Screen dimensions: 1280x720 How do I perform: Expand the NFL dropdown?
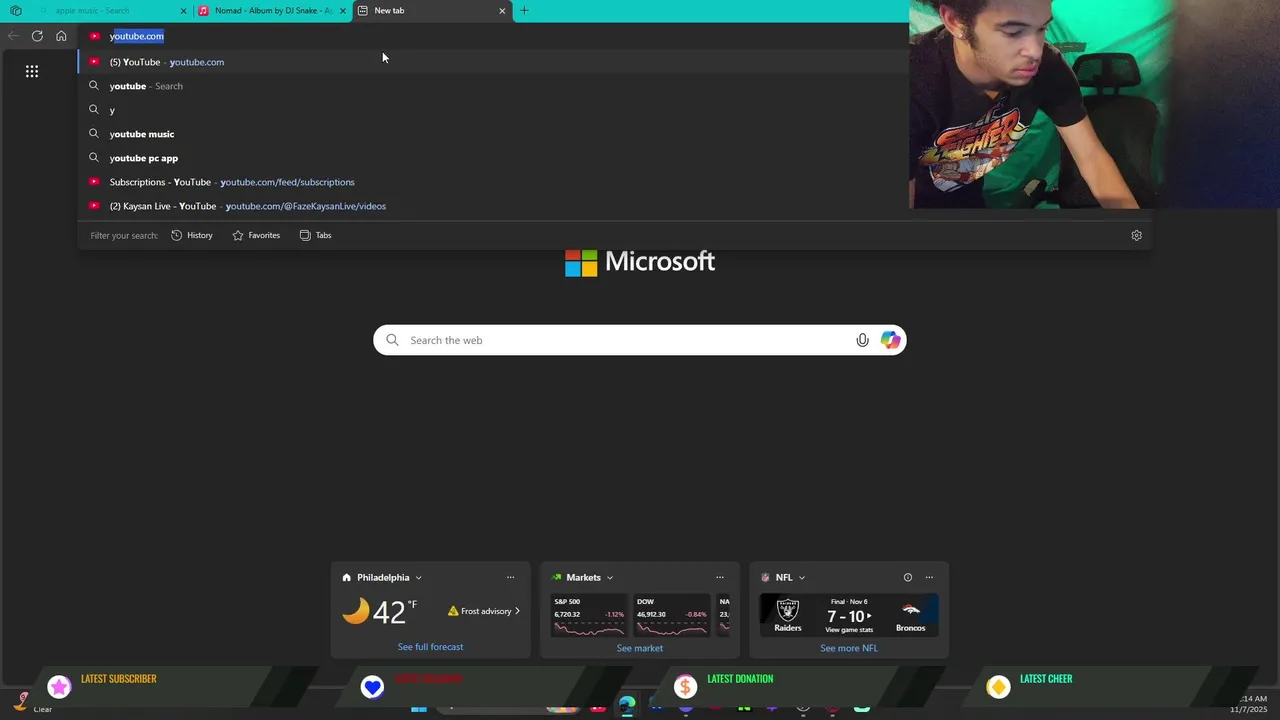pos(801,577)
